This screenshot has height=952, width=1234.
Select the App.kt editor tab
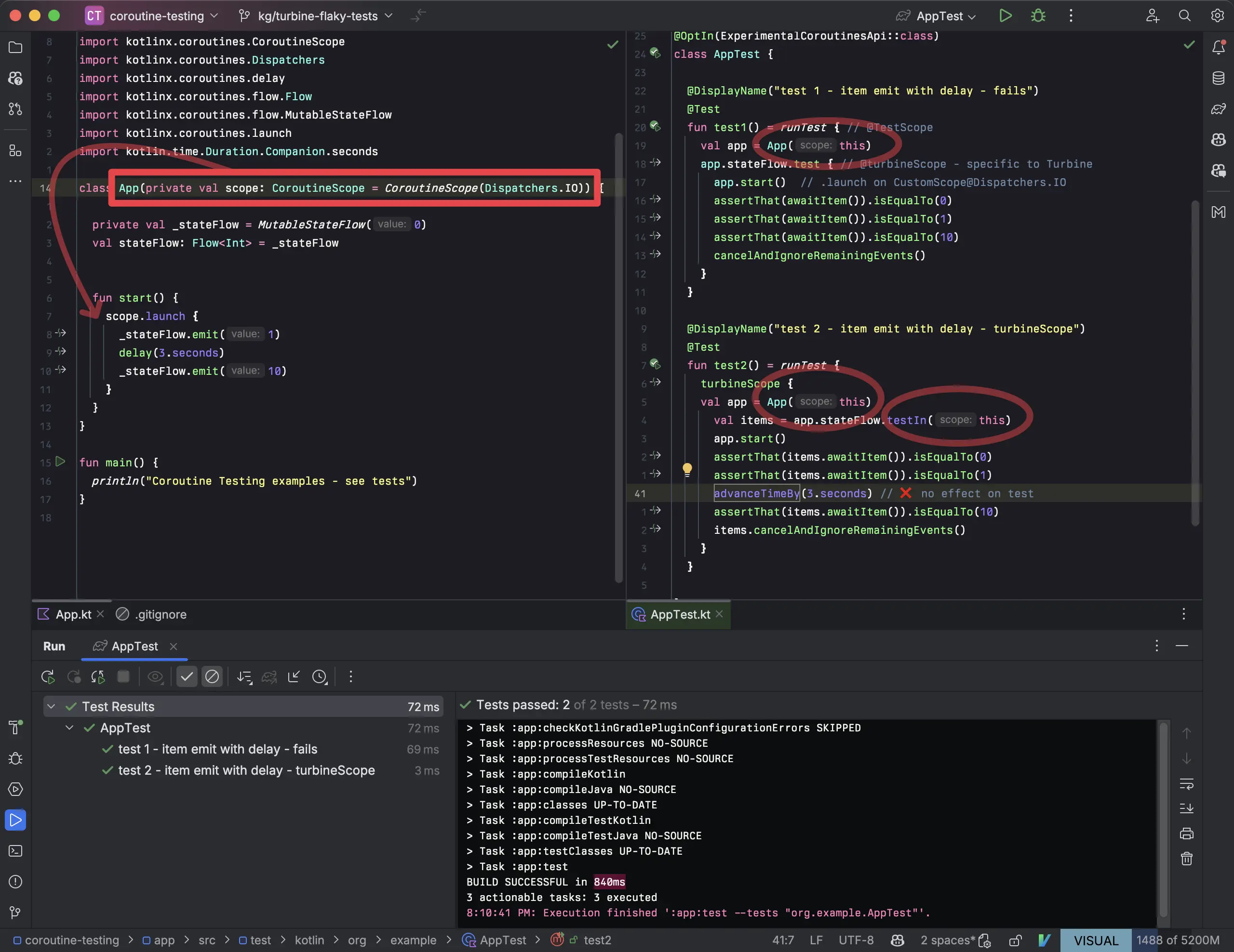tap(72, 614)
